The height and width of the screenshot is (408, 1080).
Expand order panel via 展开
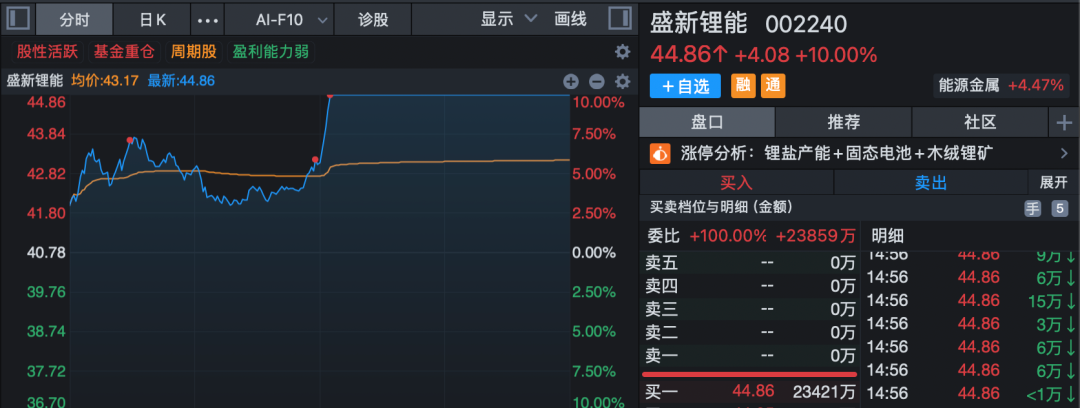pos(1052,183)
